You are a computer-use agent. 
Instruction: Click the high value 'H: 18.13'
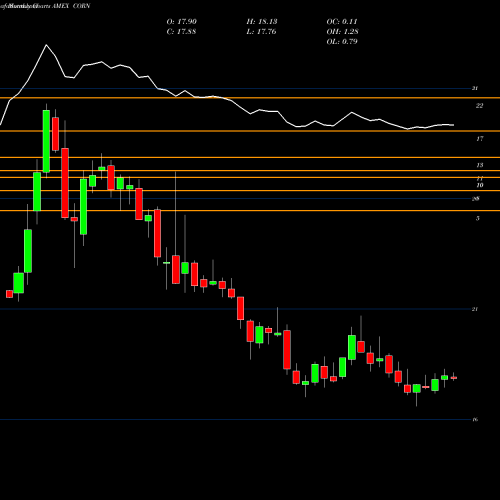click(262, 22)
